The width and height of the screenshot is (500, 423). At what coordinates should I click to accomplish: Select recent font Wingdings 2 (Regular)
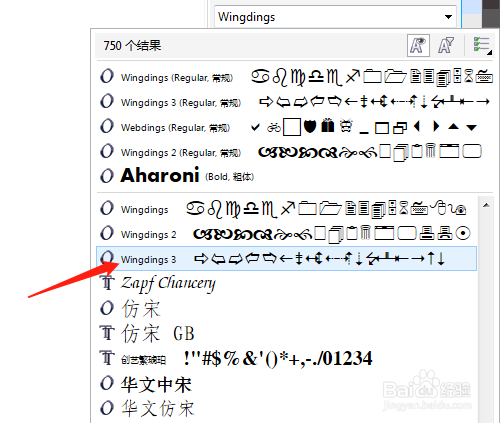click(295, 152)
